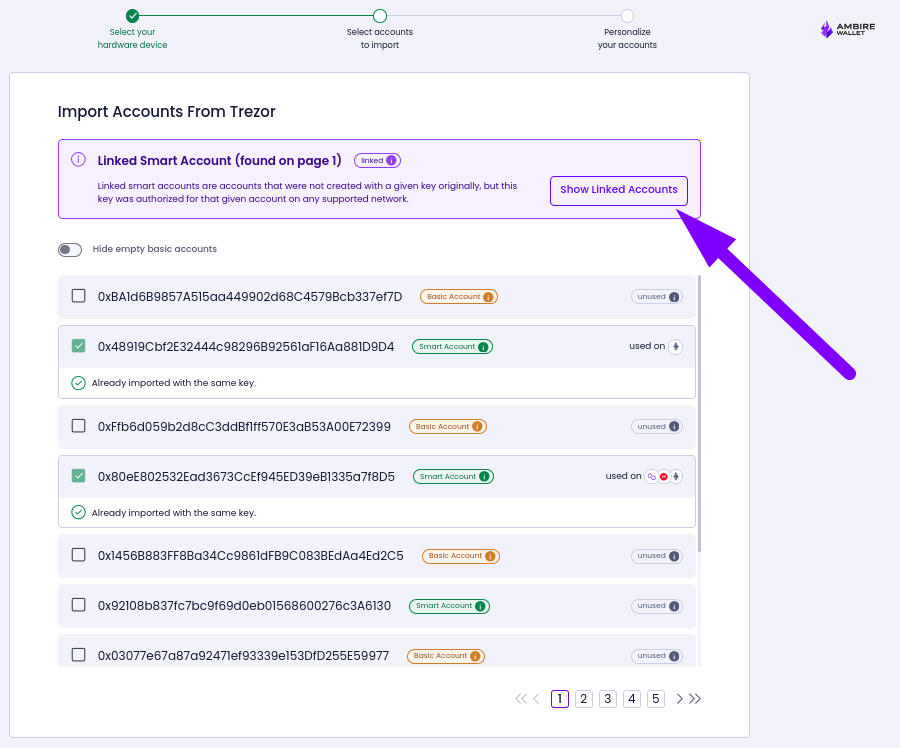
Task: Click Smart Account badge for 0x92108b83
Action: click(x=449, y=606)
